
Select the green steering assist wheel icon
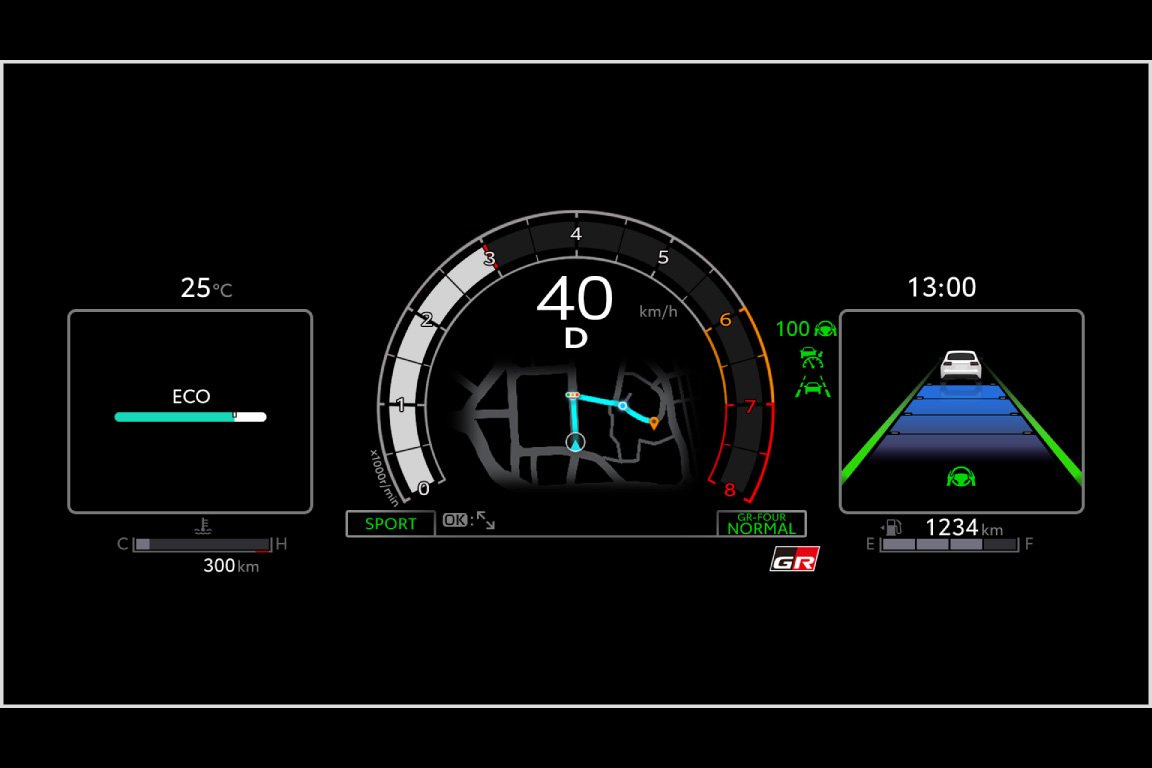[x=823, y=328]
